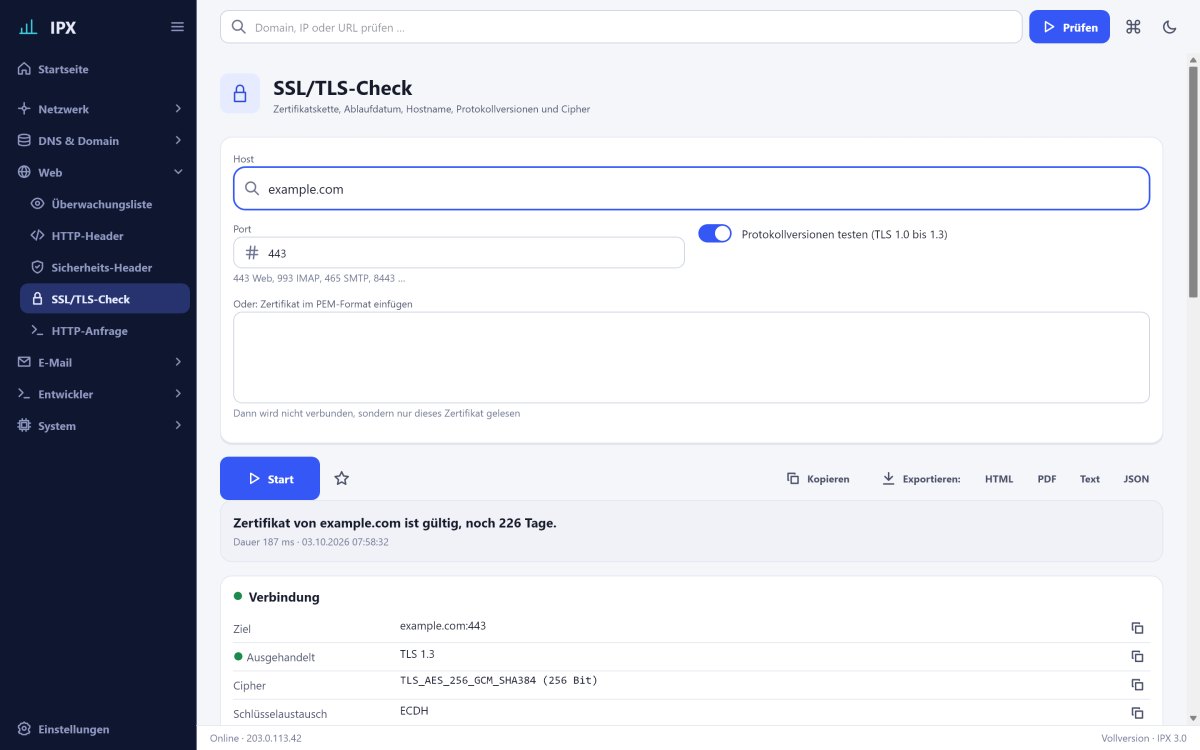The width and height of the screenshot is (1200, 750).
Task: Click TLS_AES_256_GCM_SHA384 cipher value
Action: coord(498,680)
